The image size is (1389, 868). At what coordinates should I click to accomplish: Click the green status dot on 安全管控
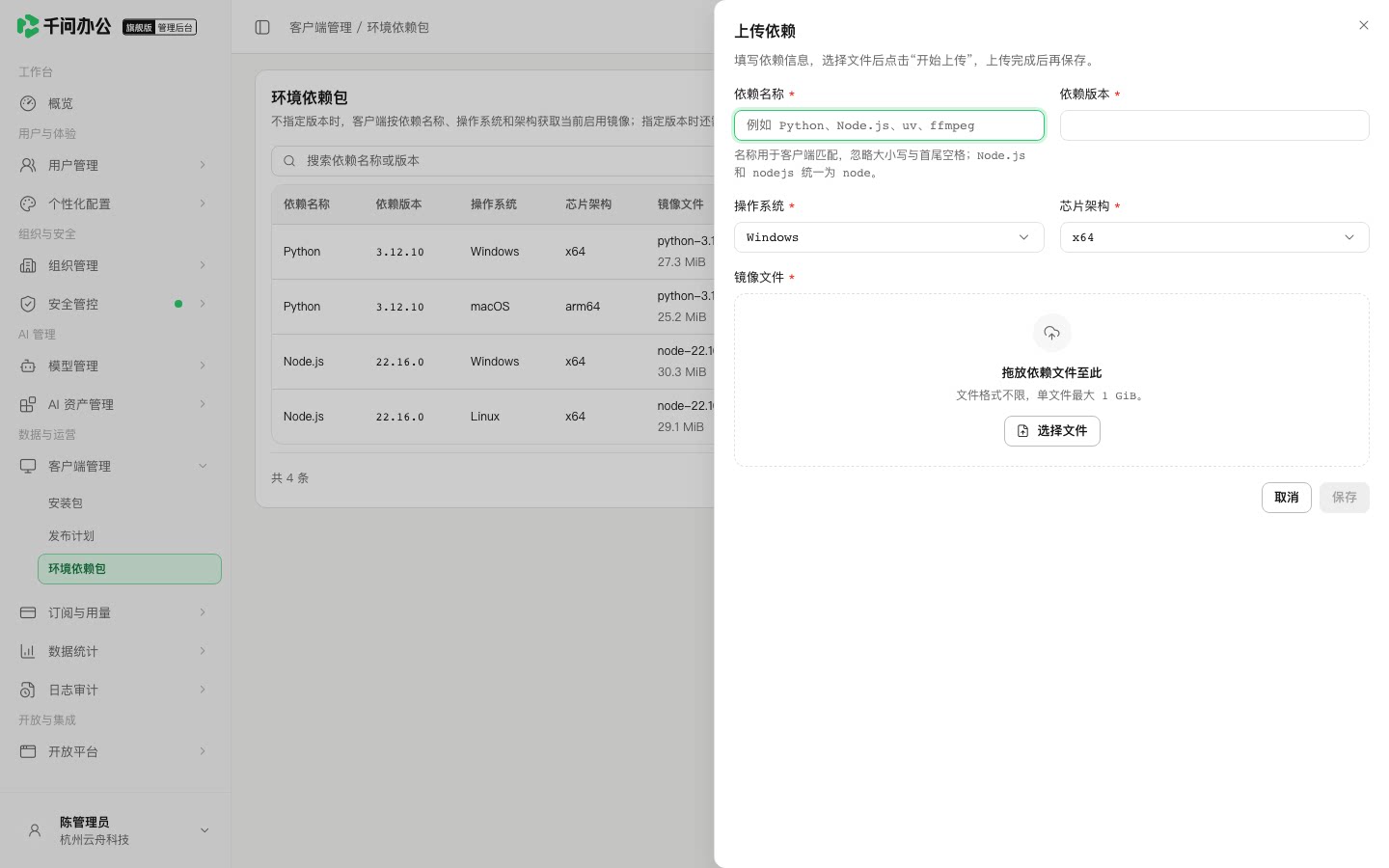pyautogui.click(x=178, y=304)
